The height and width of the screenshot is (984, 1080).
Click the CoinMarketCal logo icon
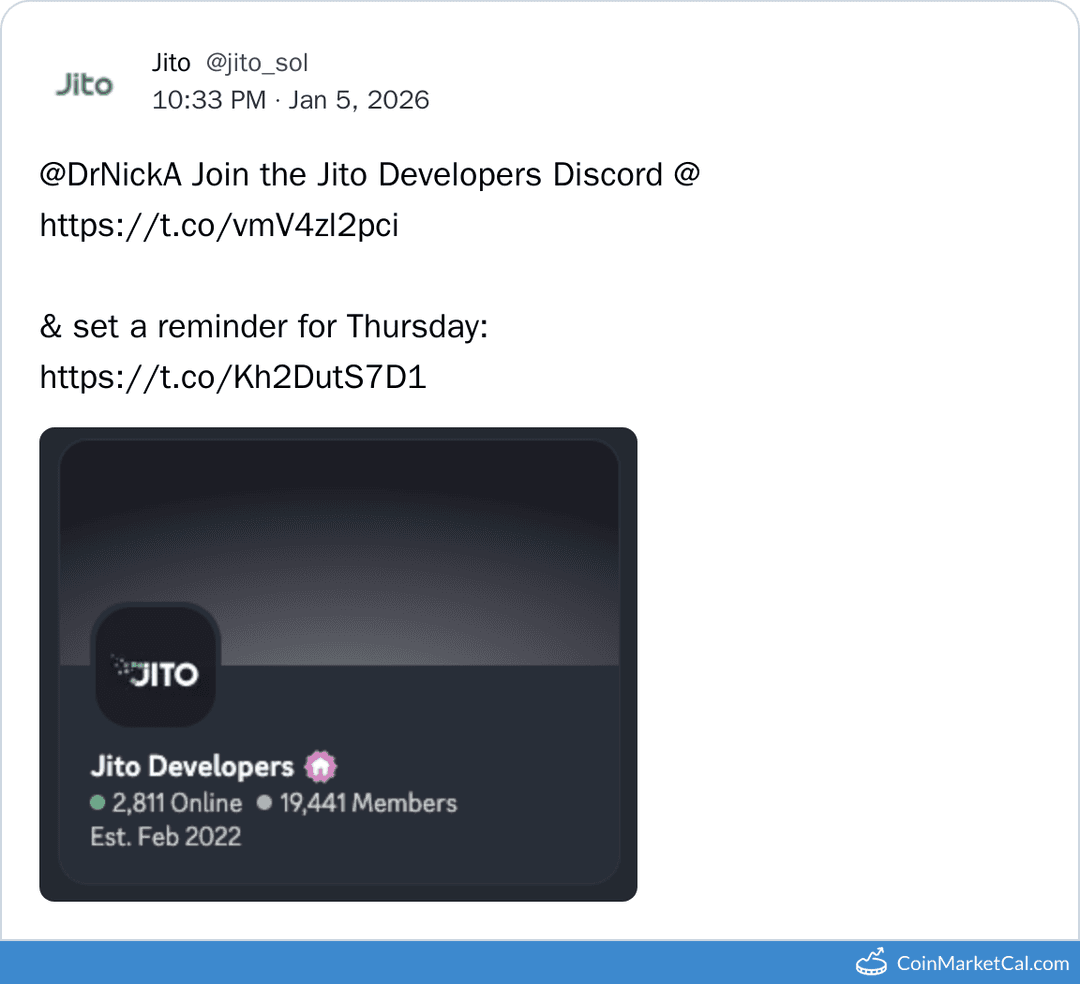tap(872, 962)
